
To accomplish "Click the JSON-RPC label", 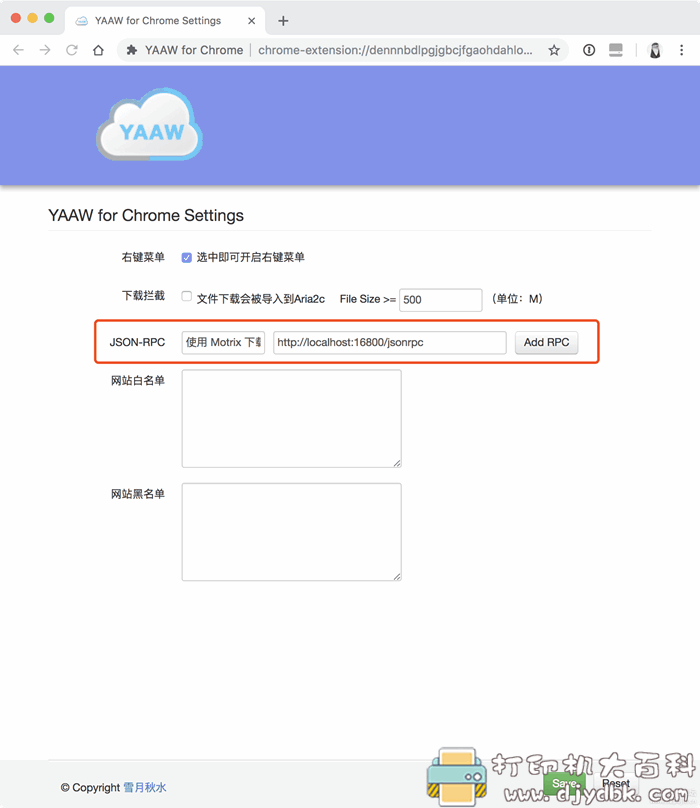I will pos(137,343).
